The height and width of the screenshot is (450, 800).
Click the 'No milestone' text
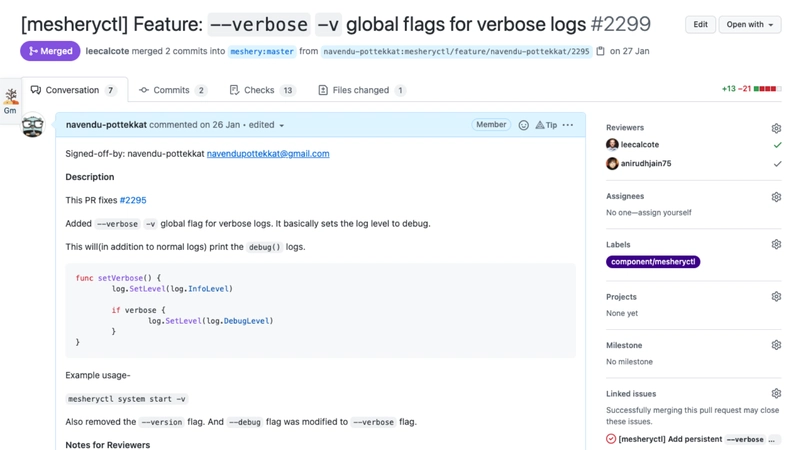point(629,362)
